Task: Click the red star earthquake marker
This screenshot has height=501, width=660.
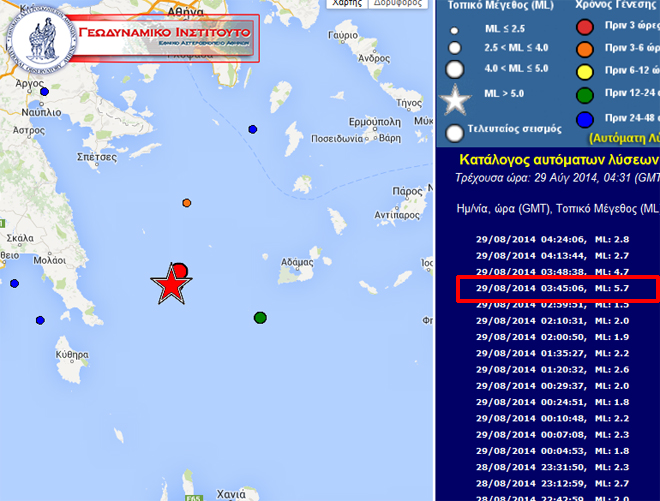Action: (x=171, y=284)
